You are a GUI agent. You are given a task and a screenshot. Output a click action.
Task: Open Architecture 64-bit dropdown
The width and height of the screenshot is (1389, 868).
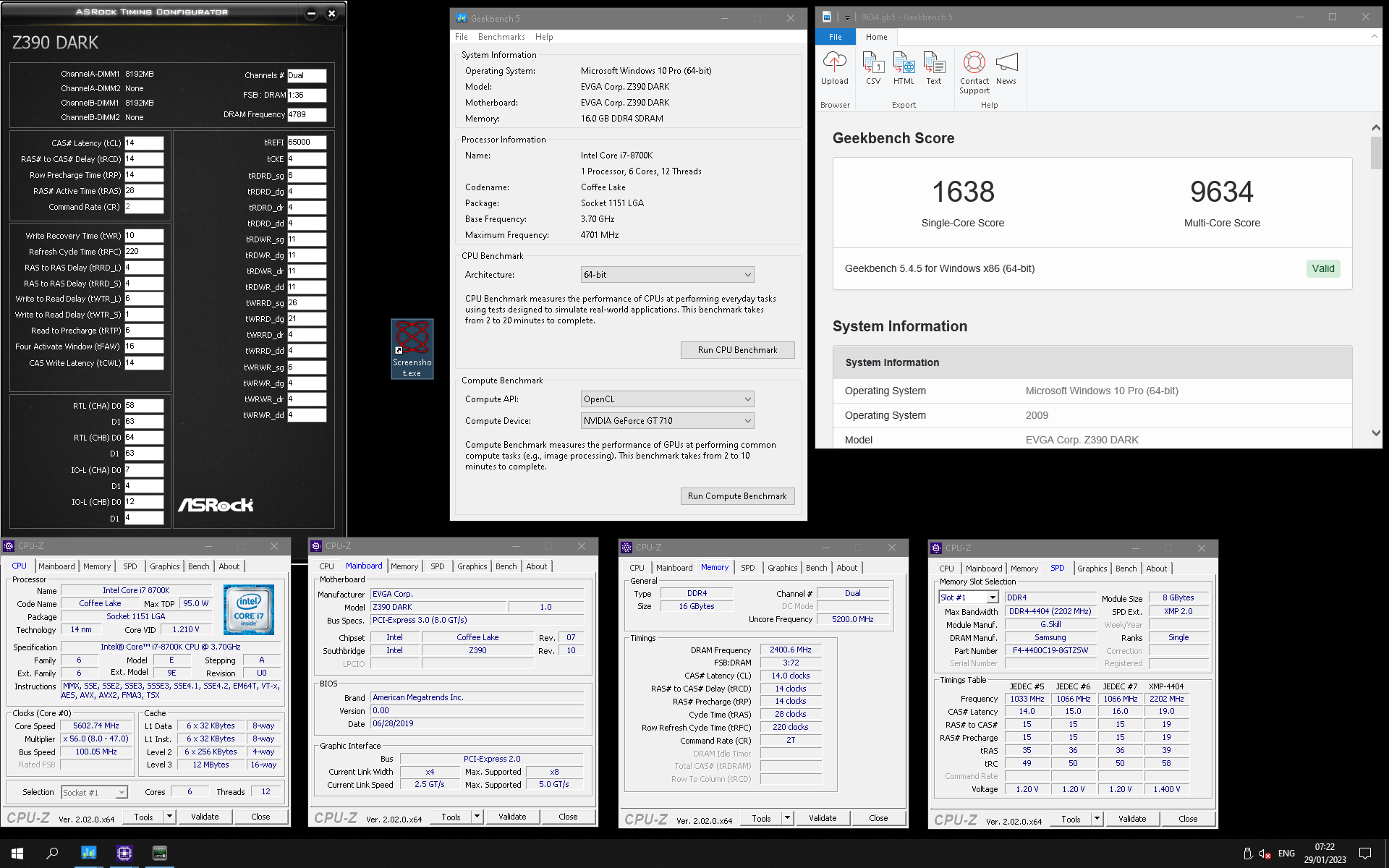[667, 275]
